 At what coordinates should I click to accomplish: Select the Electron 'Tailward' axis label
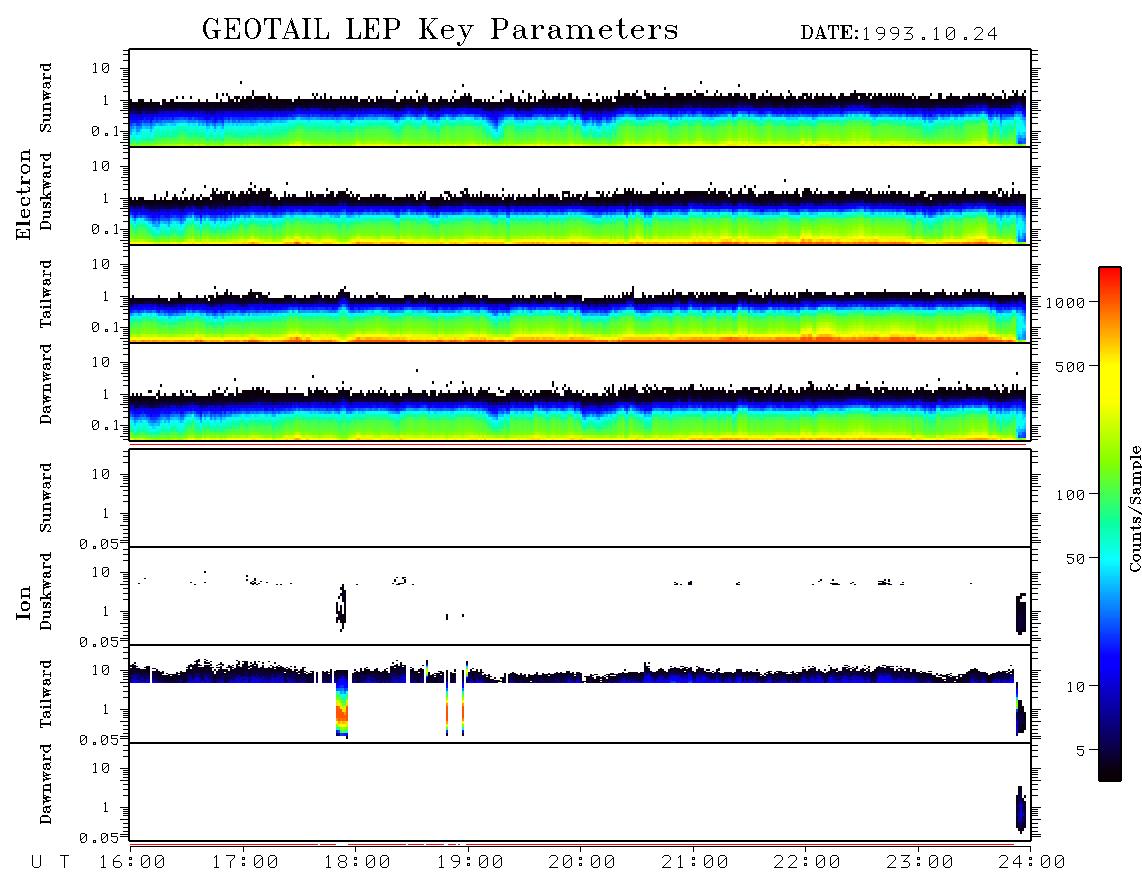pos(45,294)
